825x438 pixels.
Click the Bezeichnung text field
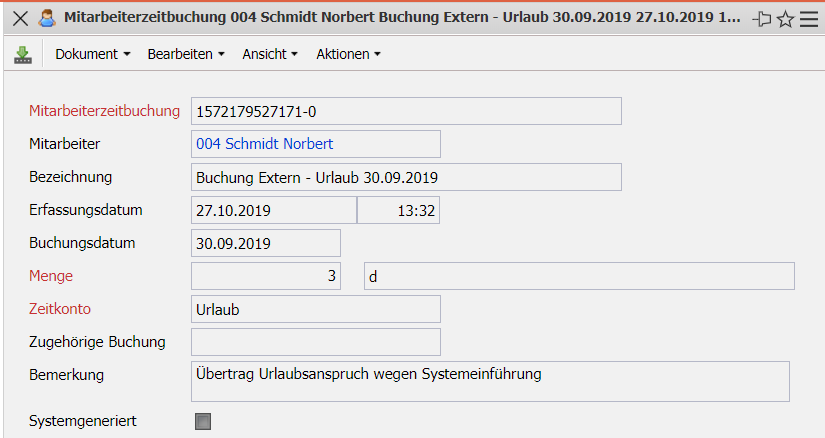tap(406, 177)
